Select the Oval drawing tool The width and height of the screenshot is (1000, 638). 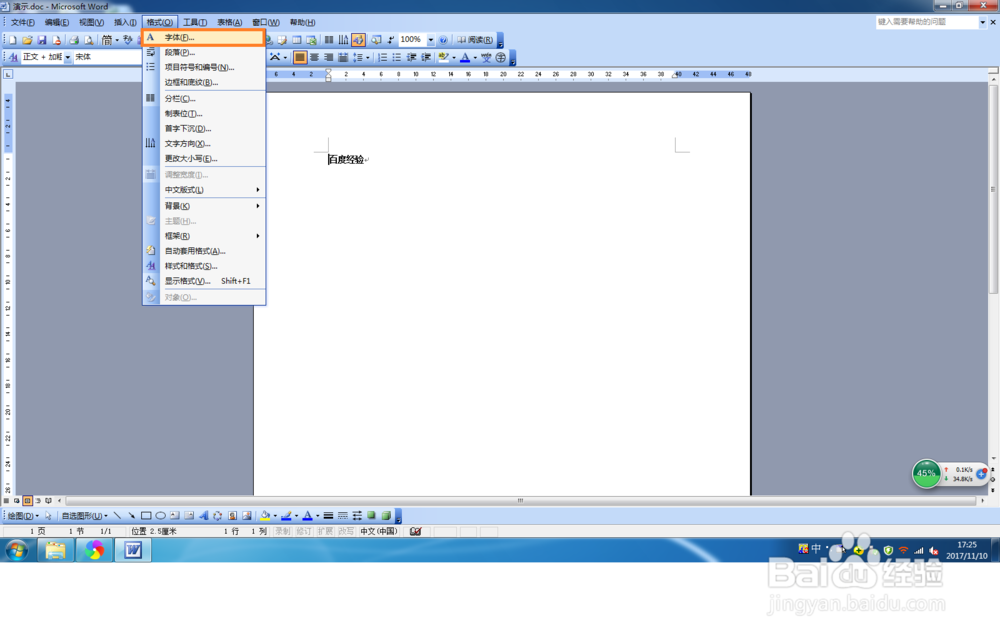pos(161,516)
